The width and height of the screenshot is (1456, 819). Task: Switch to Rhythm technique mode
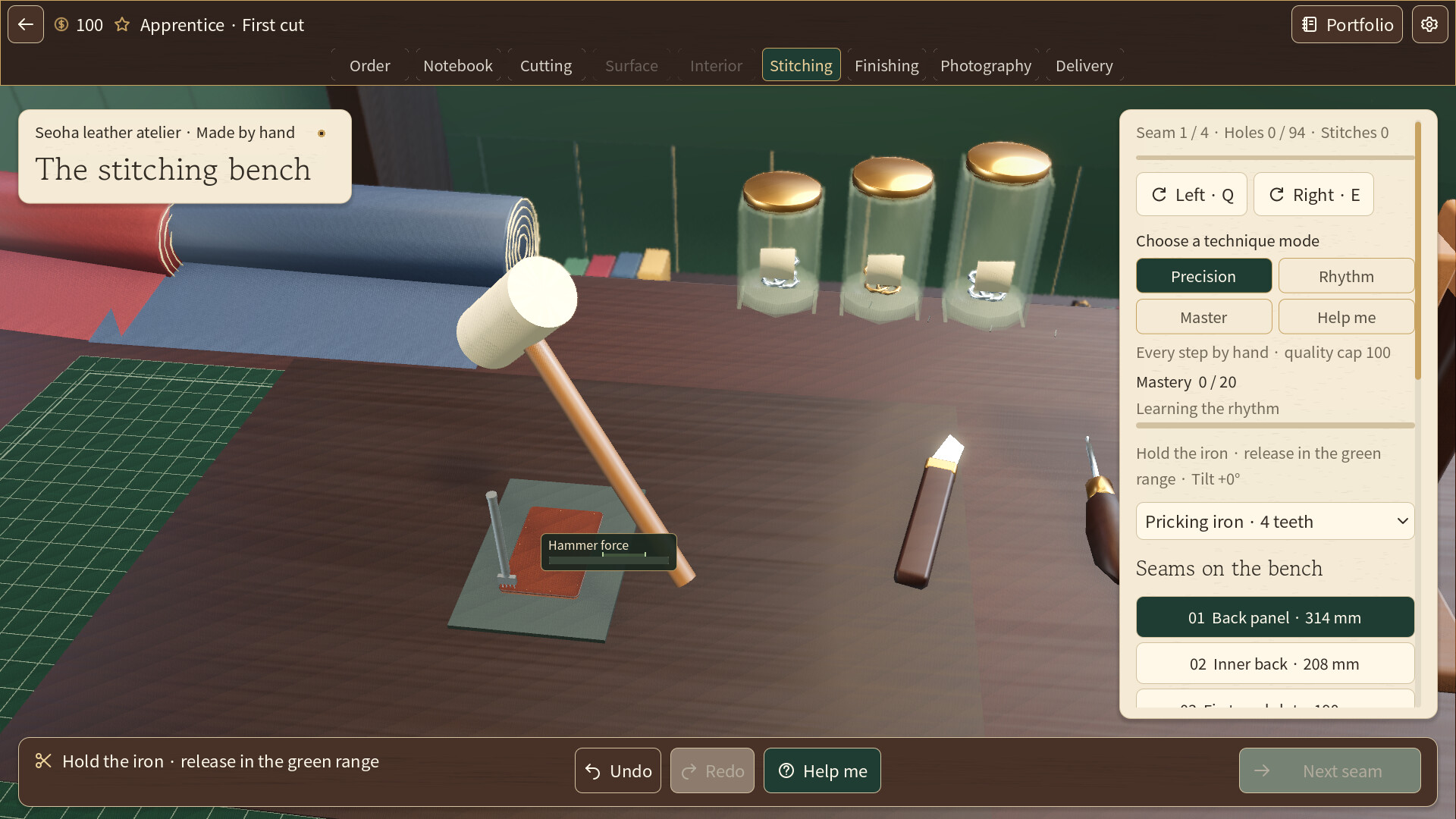1345,276
